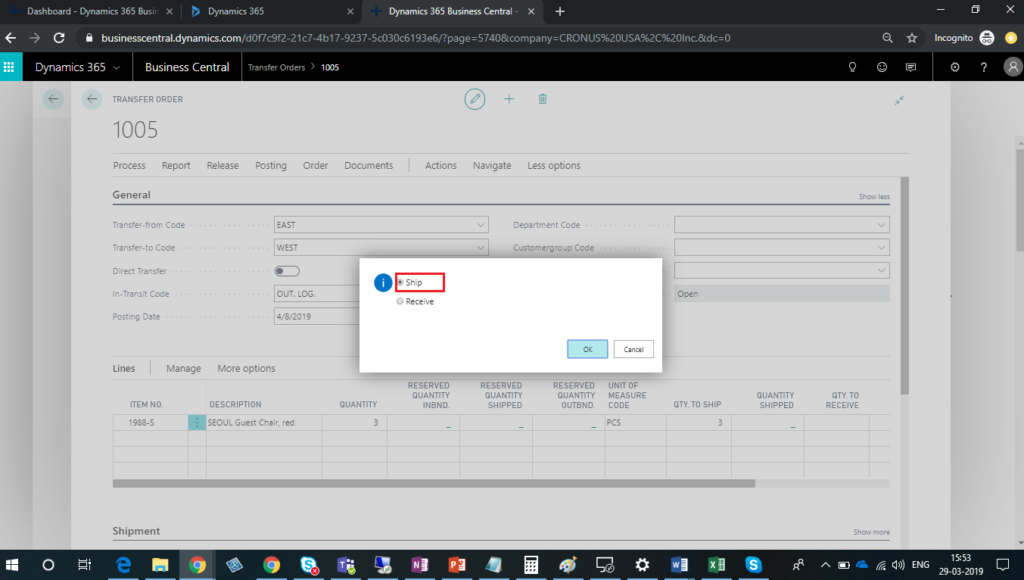The width and height of the screenshot is (1024, 580).
Task: Click the lightbulb icon in header
Action: point(852,67)
